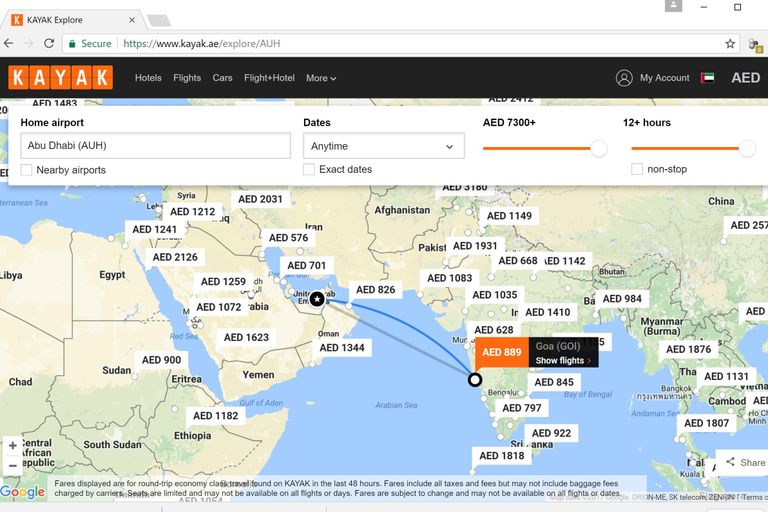Zoom in the map with plus button
This screenshot has height=512, width=768.
point(12,446)
